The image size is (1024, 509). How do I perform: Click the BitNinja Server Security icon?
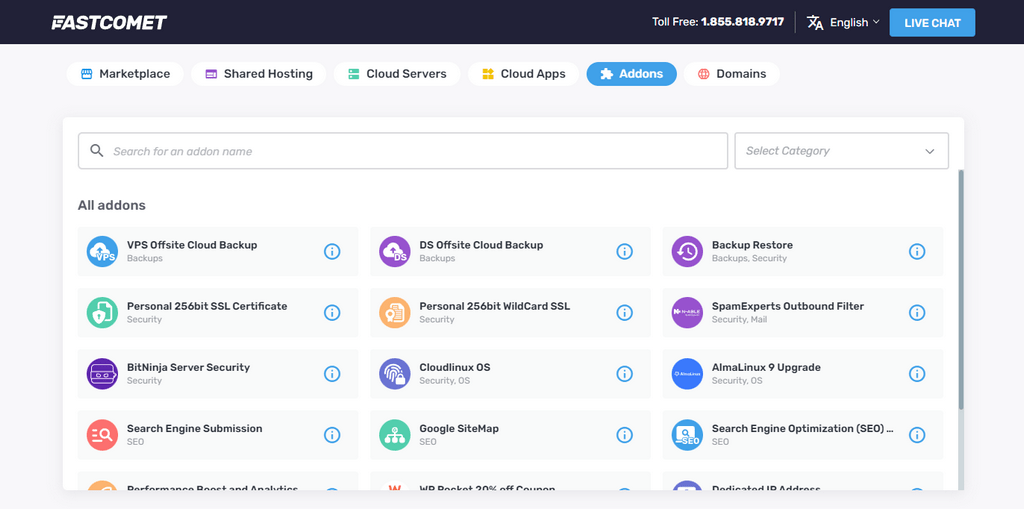click(x=103, y=374)
